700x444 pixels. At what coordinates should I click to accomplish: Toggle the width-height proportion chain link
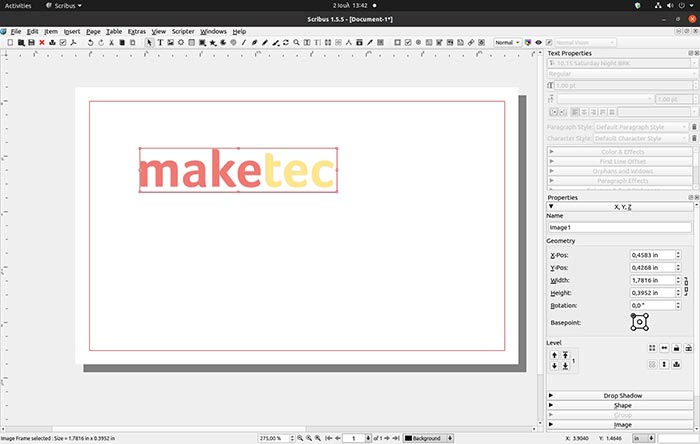687,286
